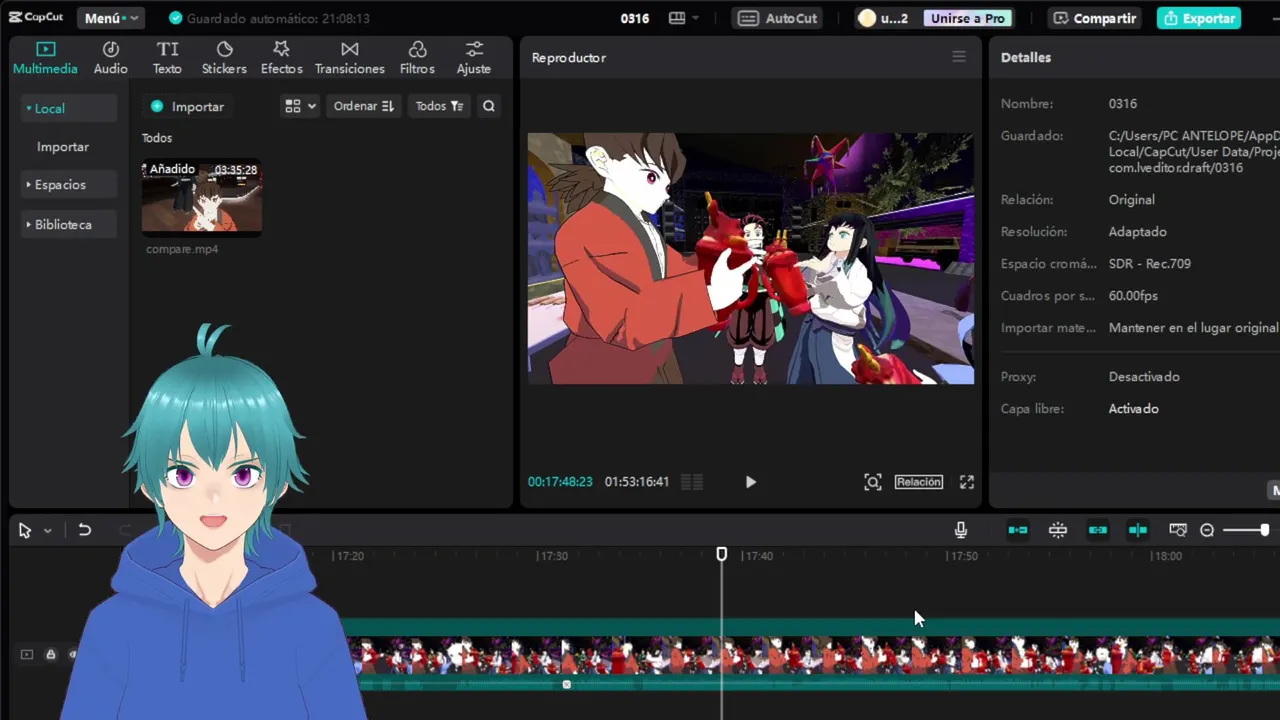Open the user account u...2 badge
Viewport: 1280px width, 720px height.
[883, 18]
